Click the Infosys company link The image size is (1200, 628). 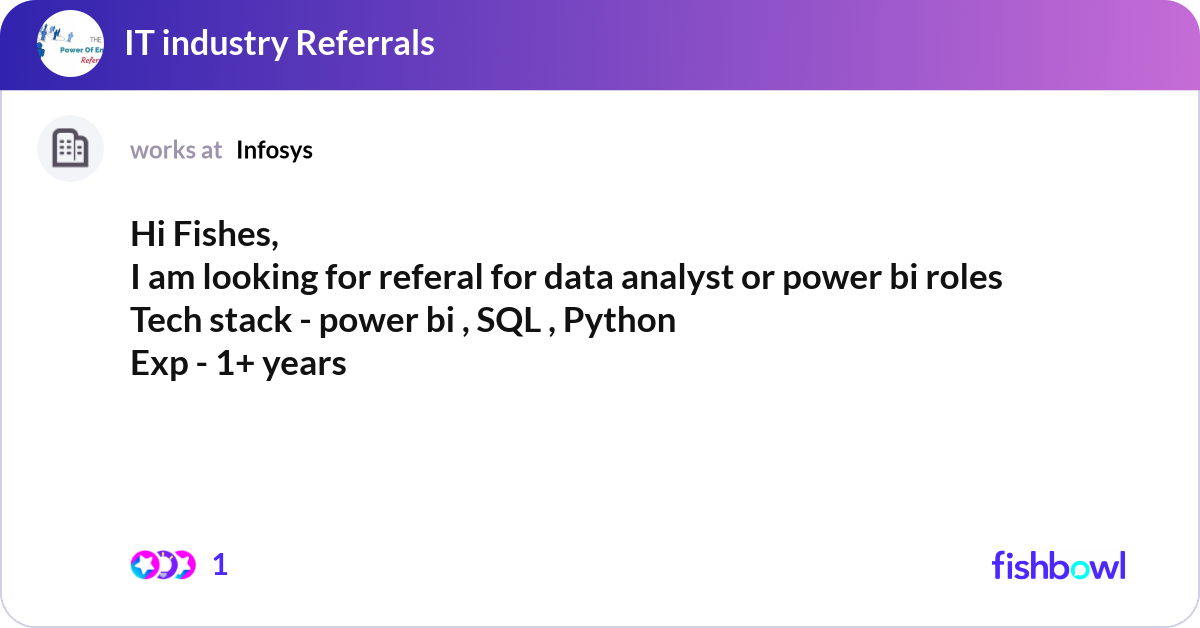coord(274,150)
